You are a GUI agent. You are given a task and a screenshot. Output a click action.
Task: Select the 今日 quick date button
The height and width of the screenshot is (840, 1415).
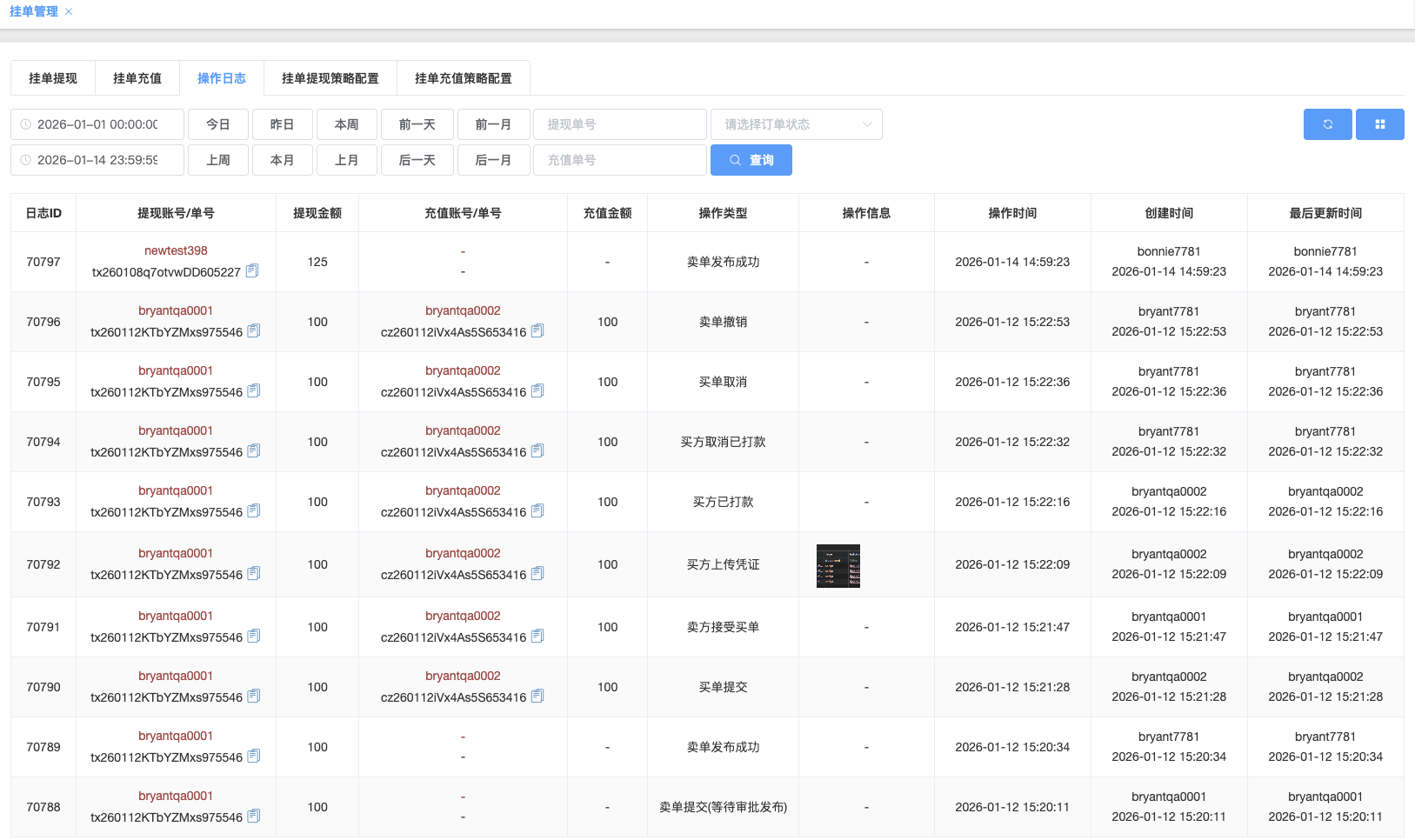click(218, 124)
